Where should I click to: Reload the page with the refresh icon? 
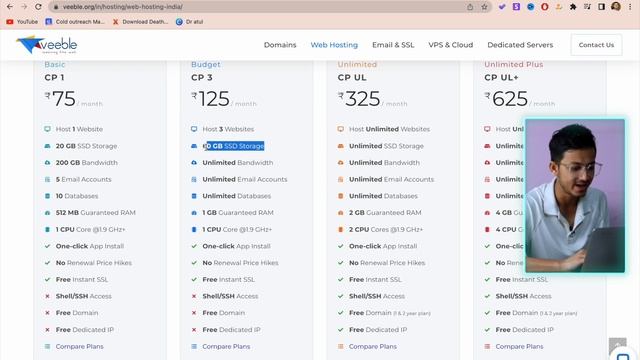(x=38, y=7)
